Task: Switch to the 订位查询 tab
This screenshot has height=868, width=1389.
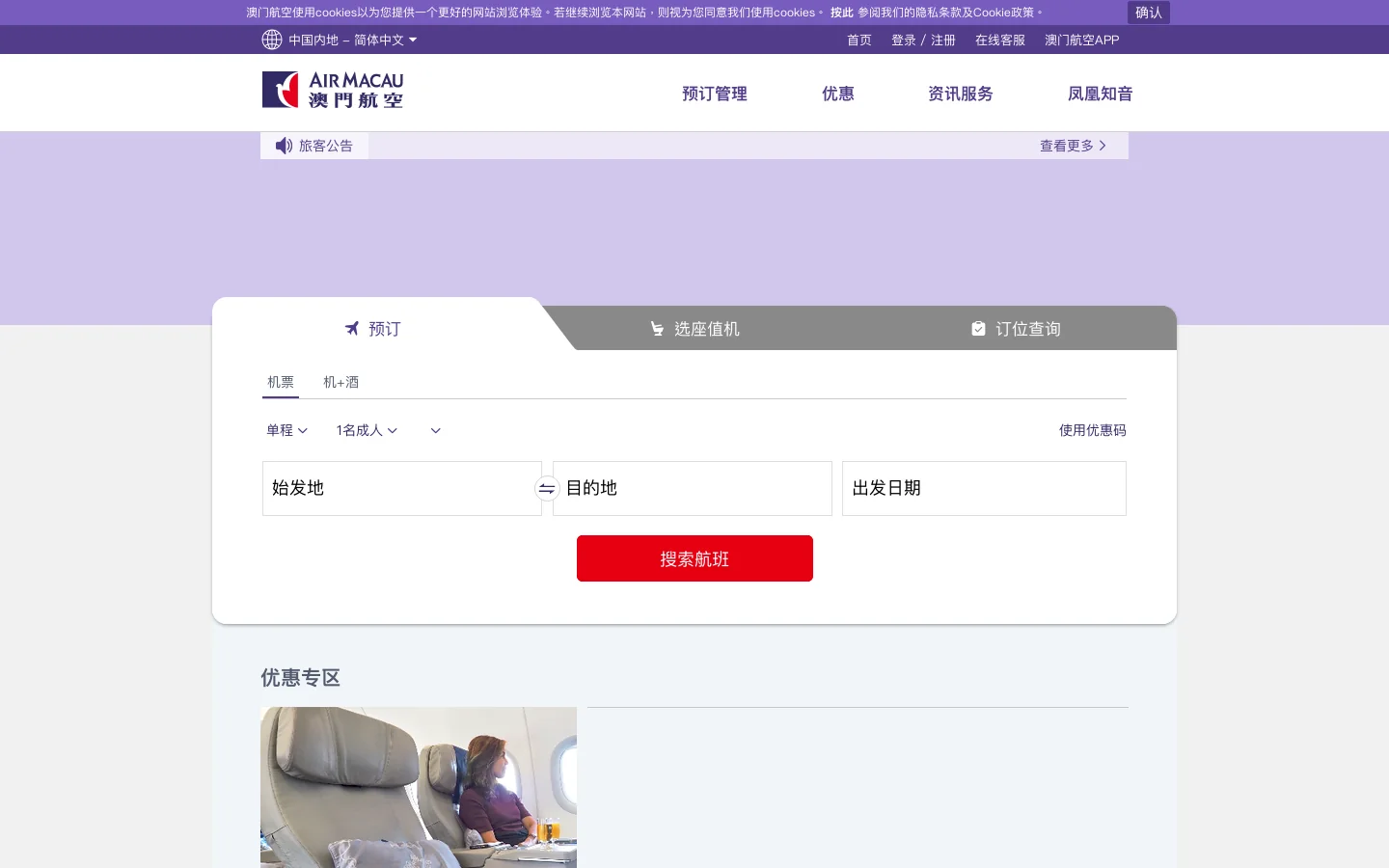Action: click(1016, 329)
